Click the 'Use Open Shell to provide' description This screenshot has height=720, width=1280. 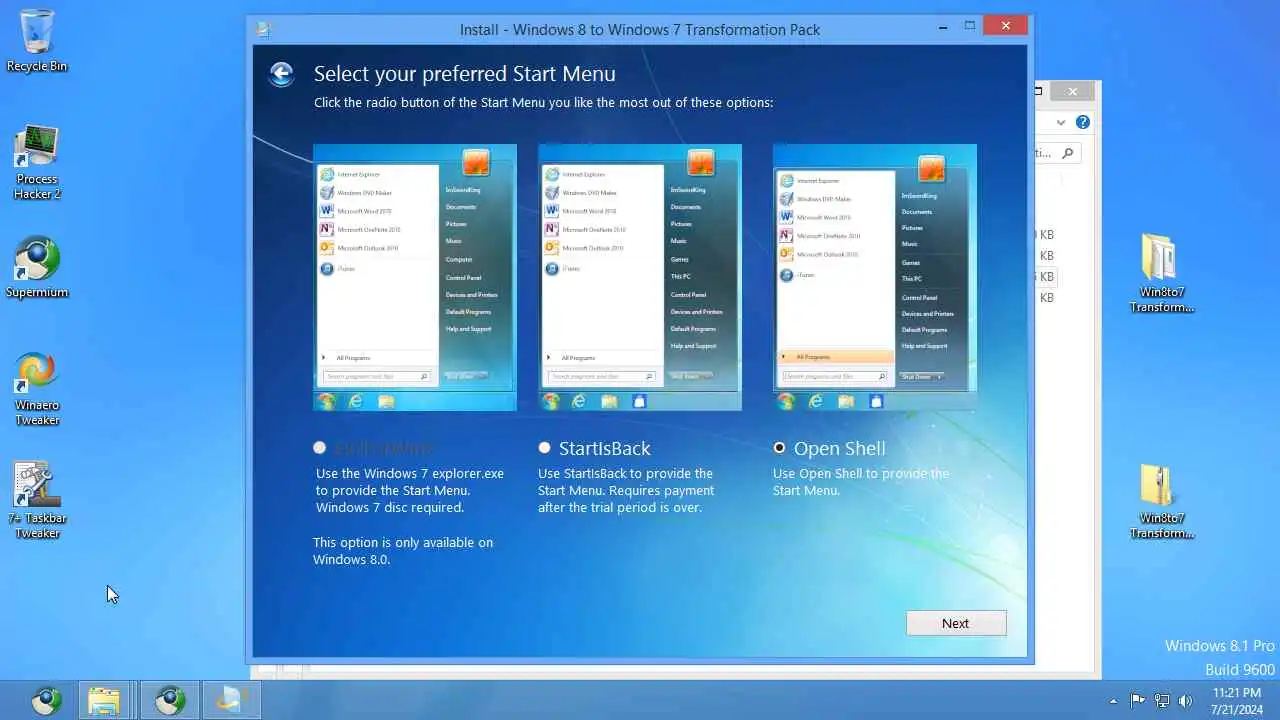[861, 482]
